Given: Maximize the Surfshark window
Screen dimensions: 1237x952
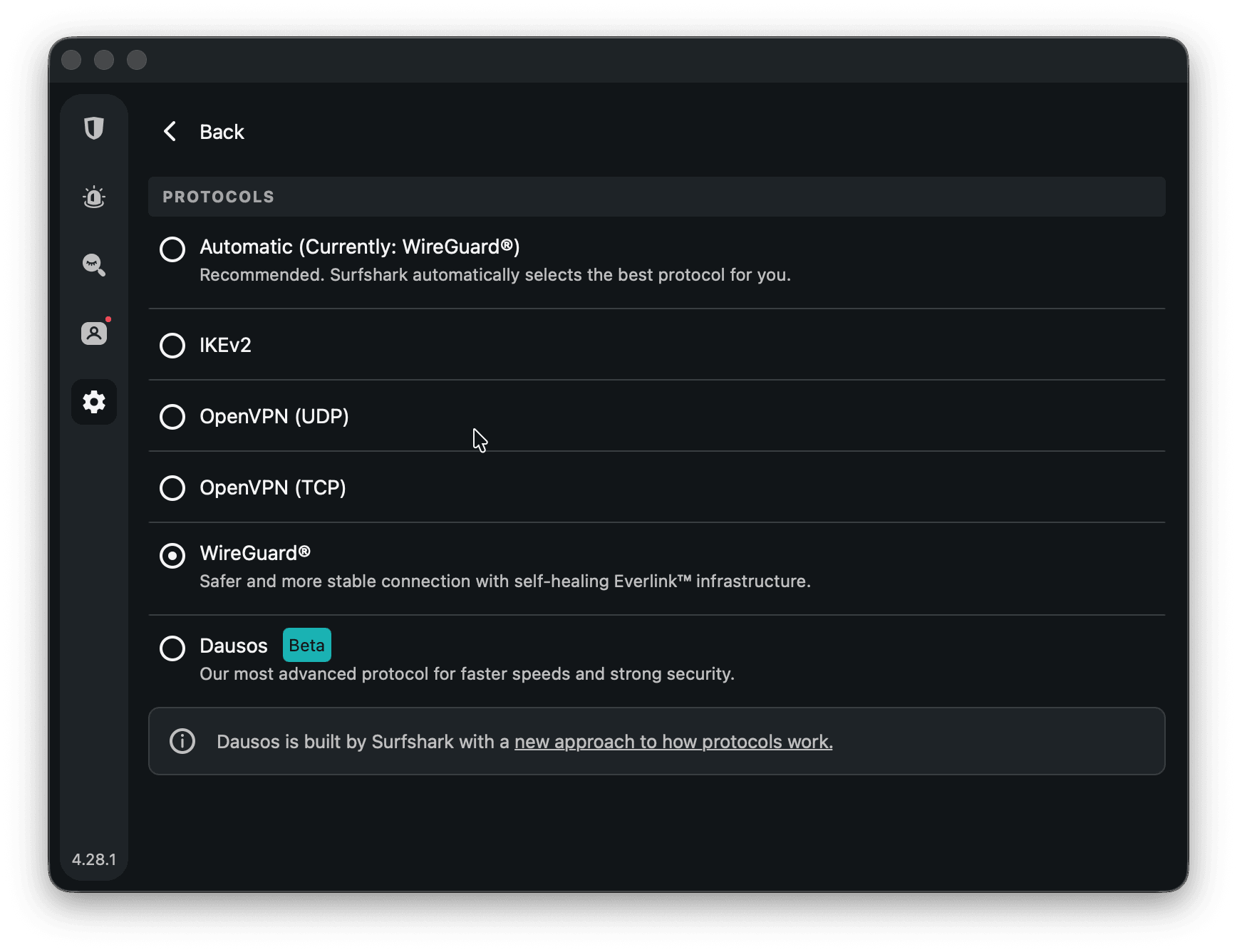Looking at the screenshot, I should (137, 60).
